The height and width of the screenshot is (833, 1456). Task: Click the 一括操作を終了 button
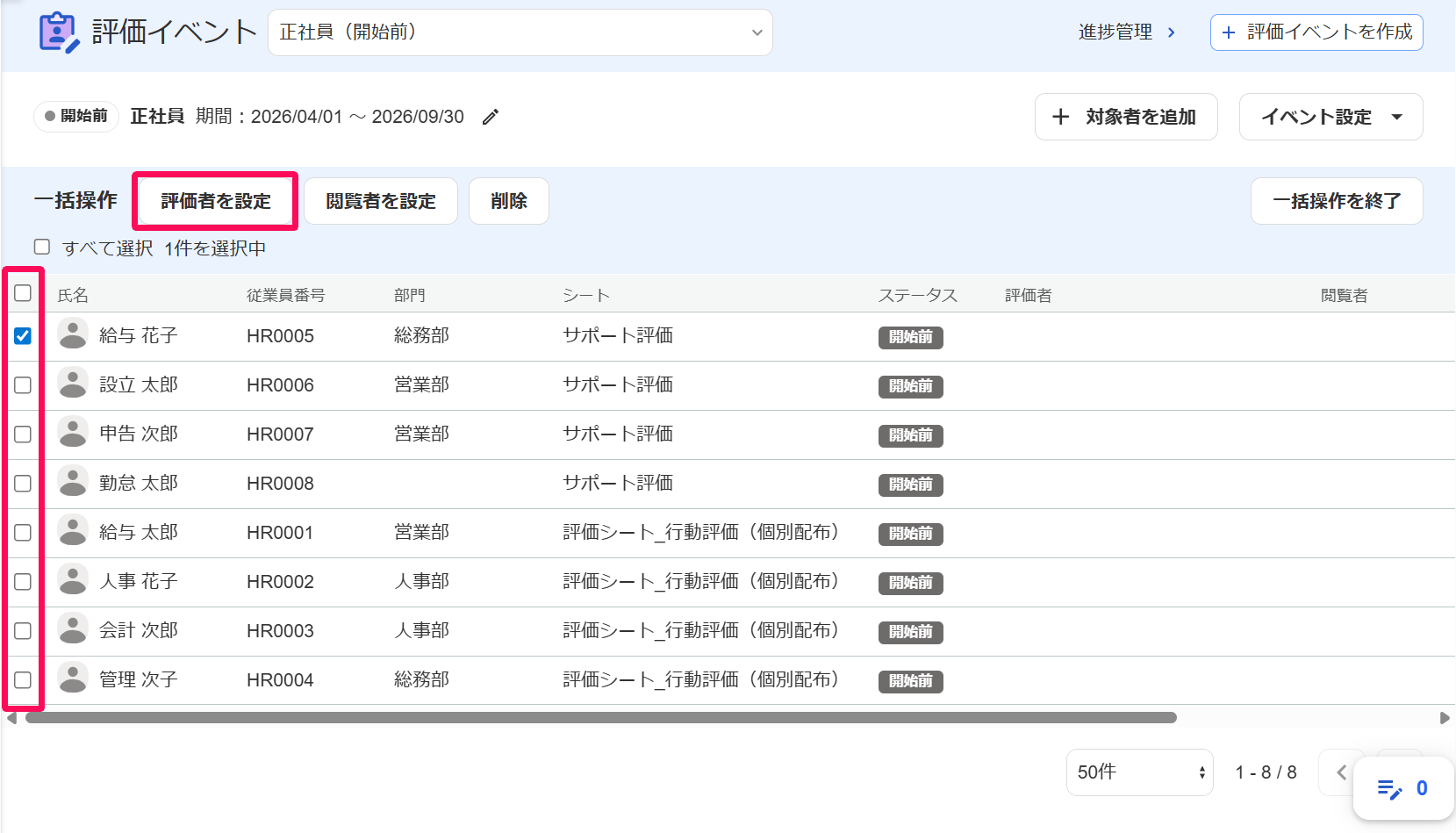click(x=1337, y=201)
